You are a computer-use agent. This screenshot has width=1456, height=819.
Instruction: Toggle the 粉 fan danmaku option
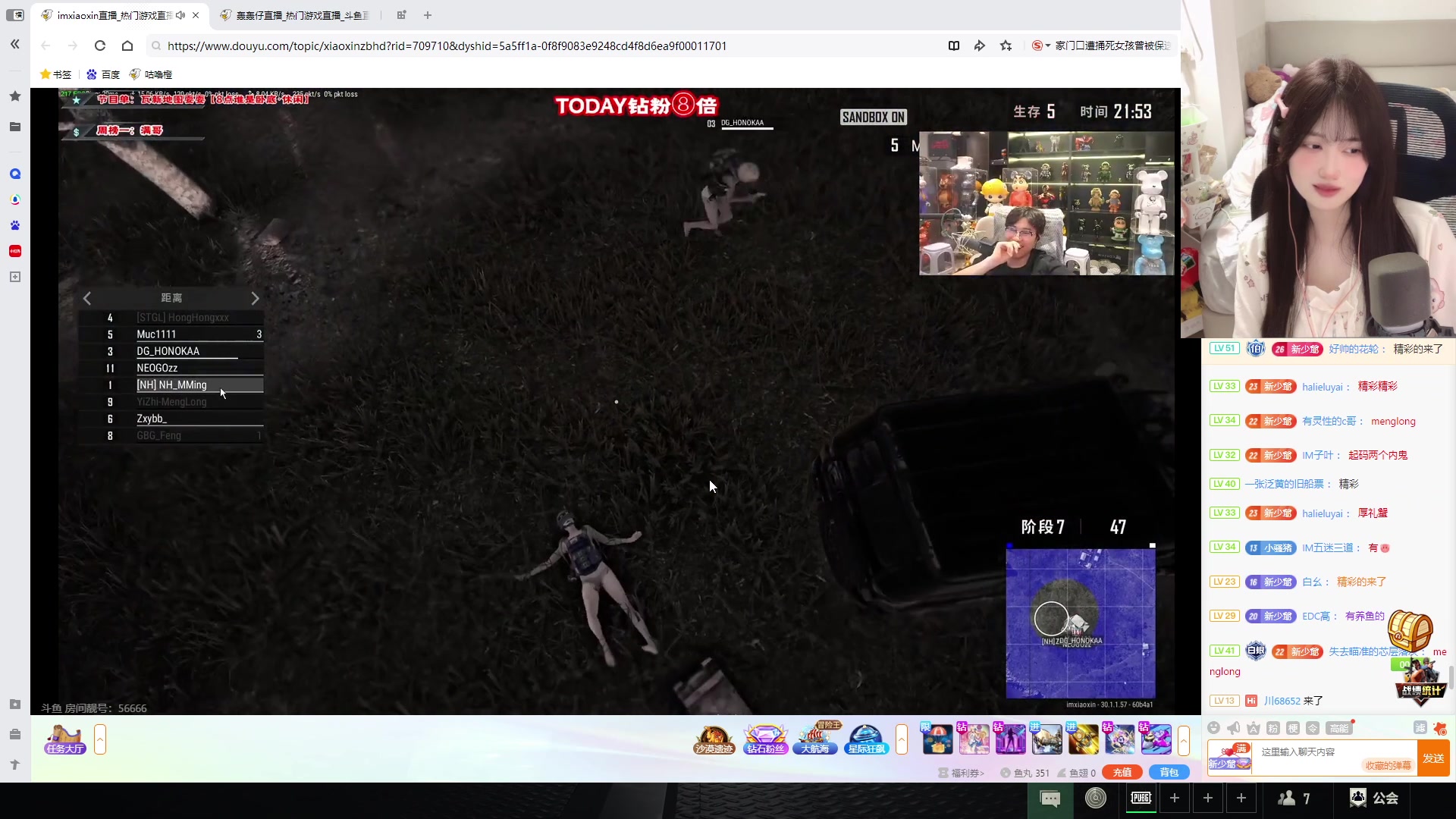click(x=1273, y=728)
